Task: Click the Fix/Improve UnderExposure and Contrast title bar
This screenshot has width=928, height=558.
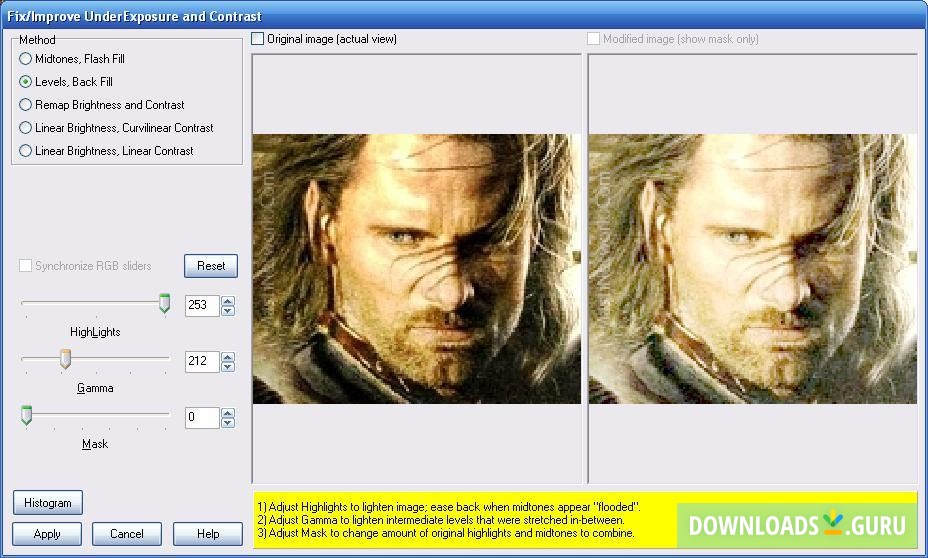Action: click(x=464, y=15)
